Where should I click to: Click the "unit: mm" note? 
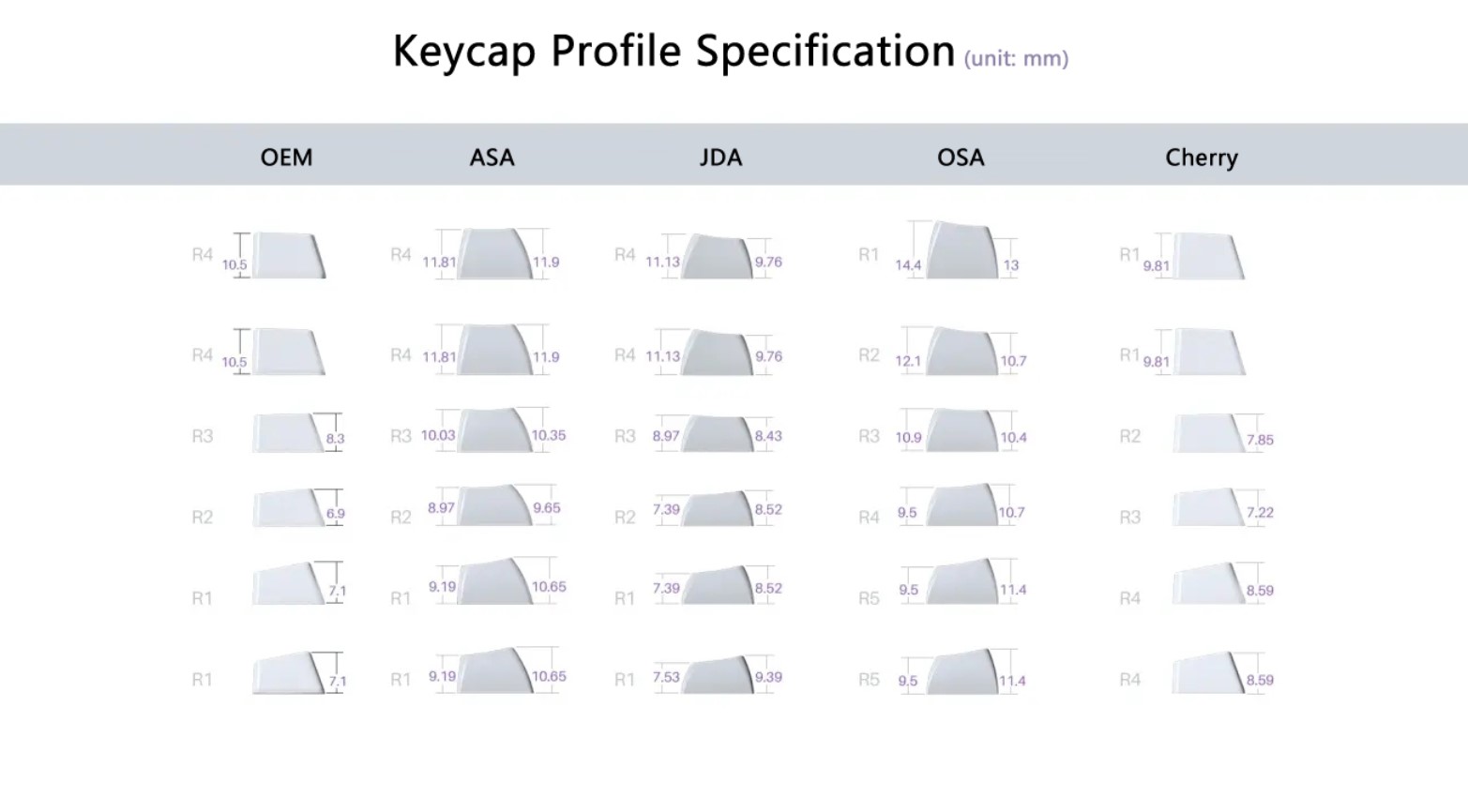[x=1016, y=58]
